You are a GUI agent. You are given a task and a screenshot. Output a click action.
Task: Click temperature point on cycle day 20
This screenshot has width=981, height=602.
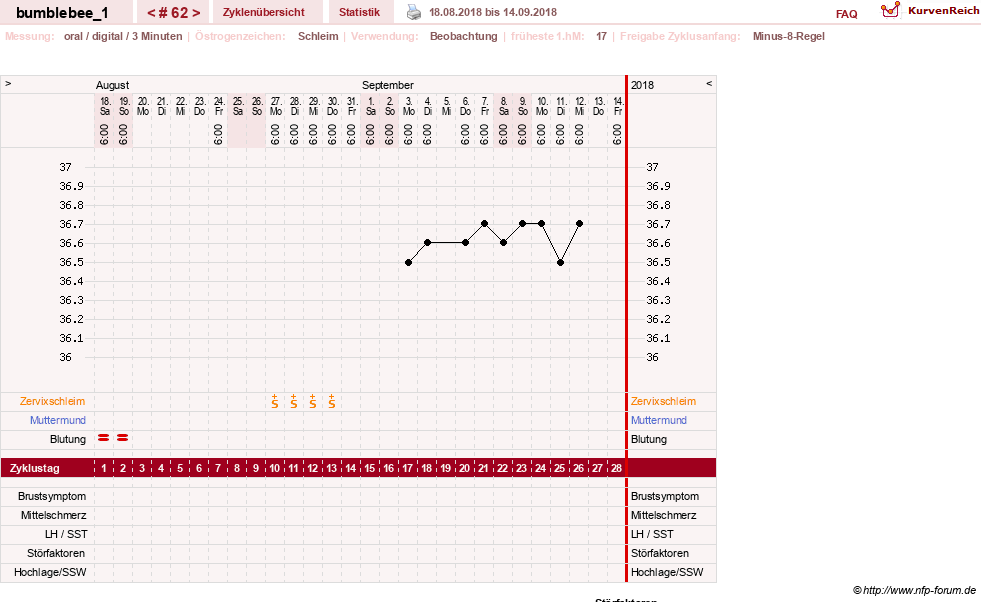pyautogui.click(x=465, y=242)
